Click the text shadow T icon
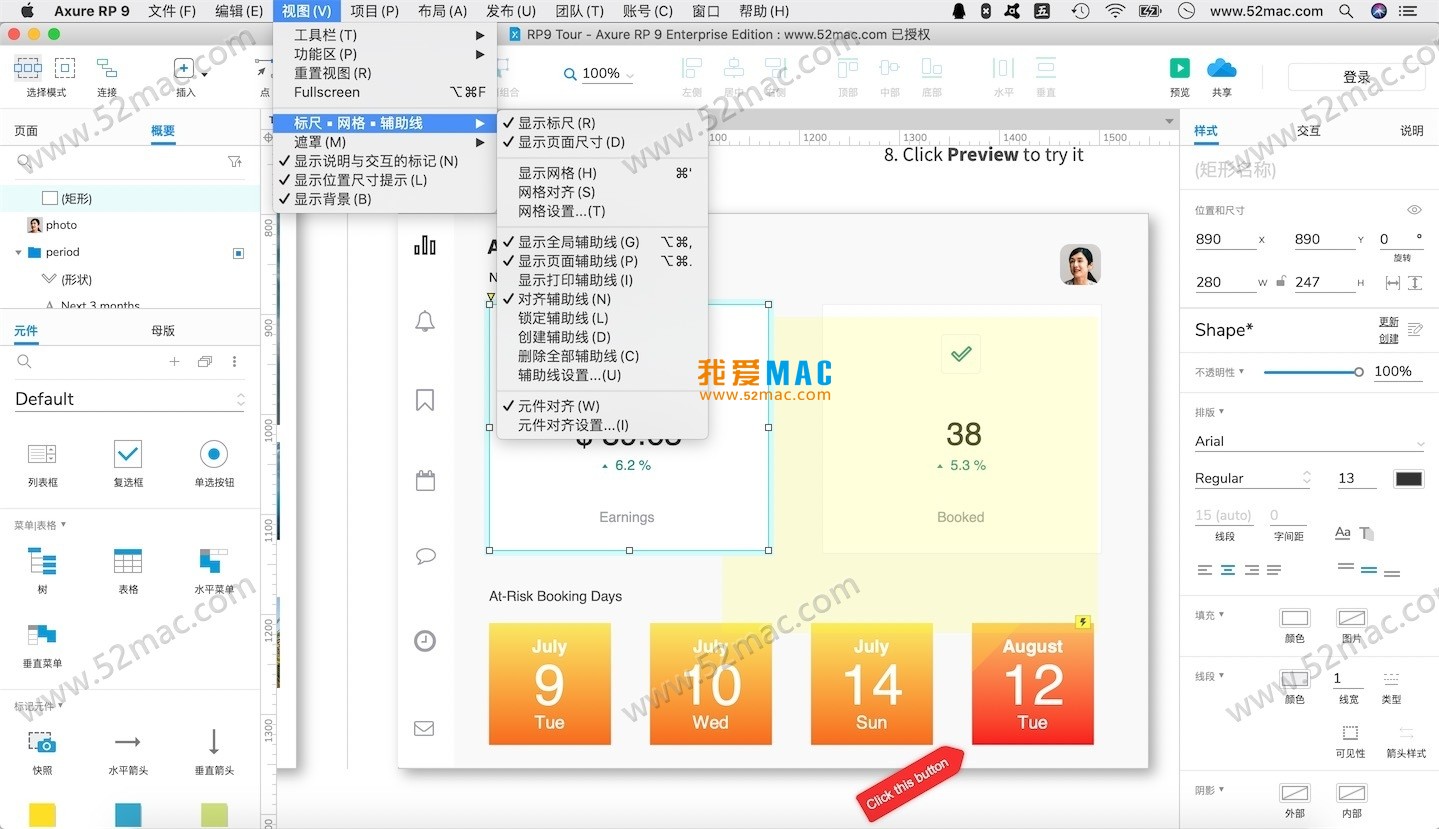The width and height of the screenshot is (1439, 829). click(1367, 533)
